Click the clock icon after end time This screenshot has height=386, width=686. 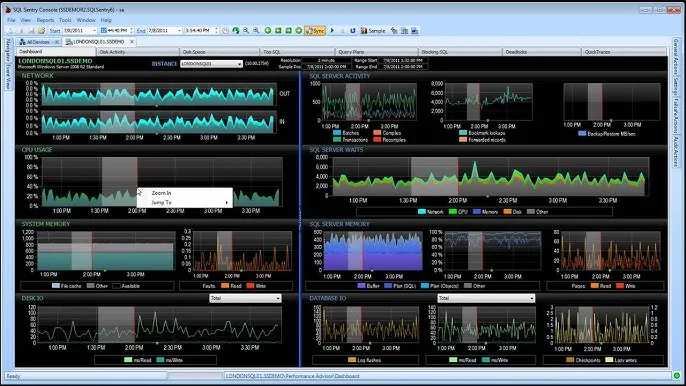[225, 31]
